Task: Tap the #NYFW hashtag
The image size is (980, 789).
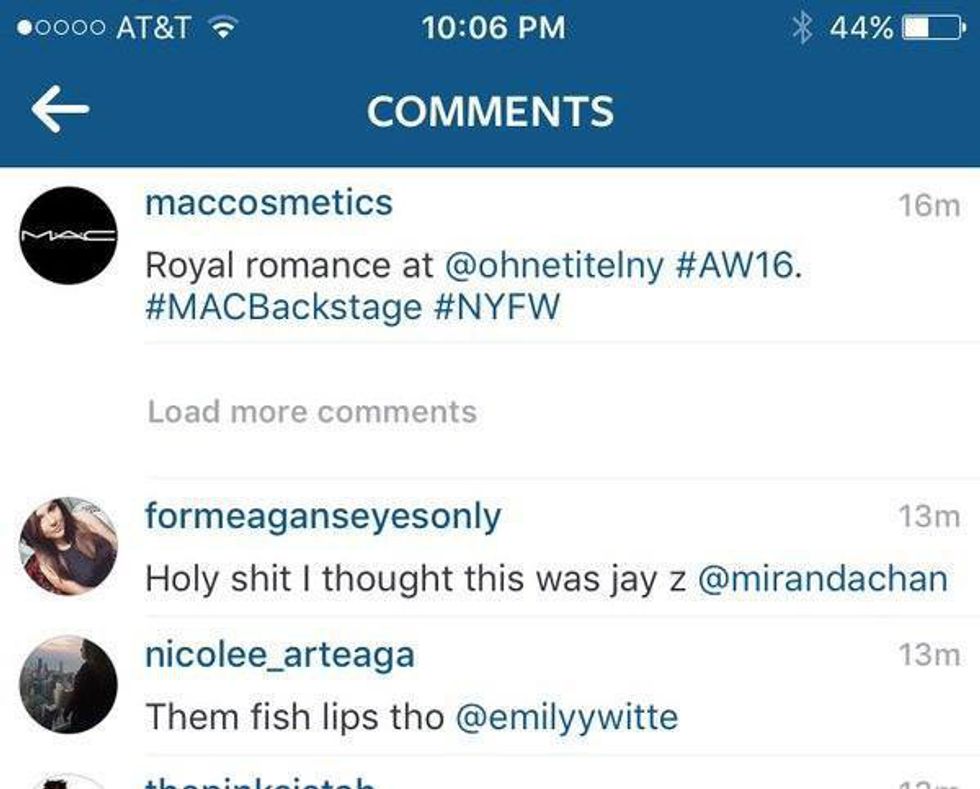Action: pos(497,306)
